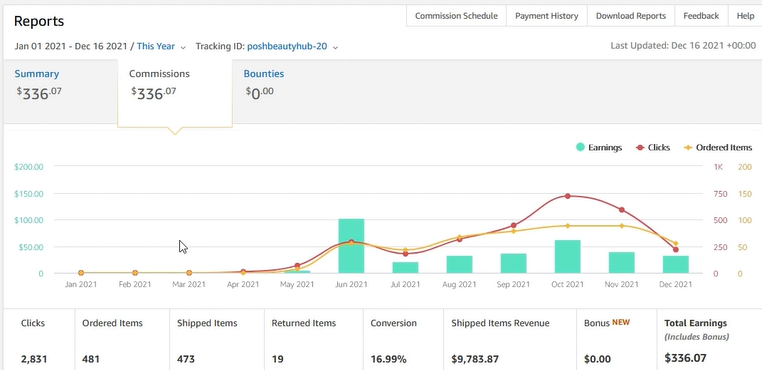Click the Help button
Viewport: 762px width, 370px height.
(745, 16)
